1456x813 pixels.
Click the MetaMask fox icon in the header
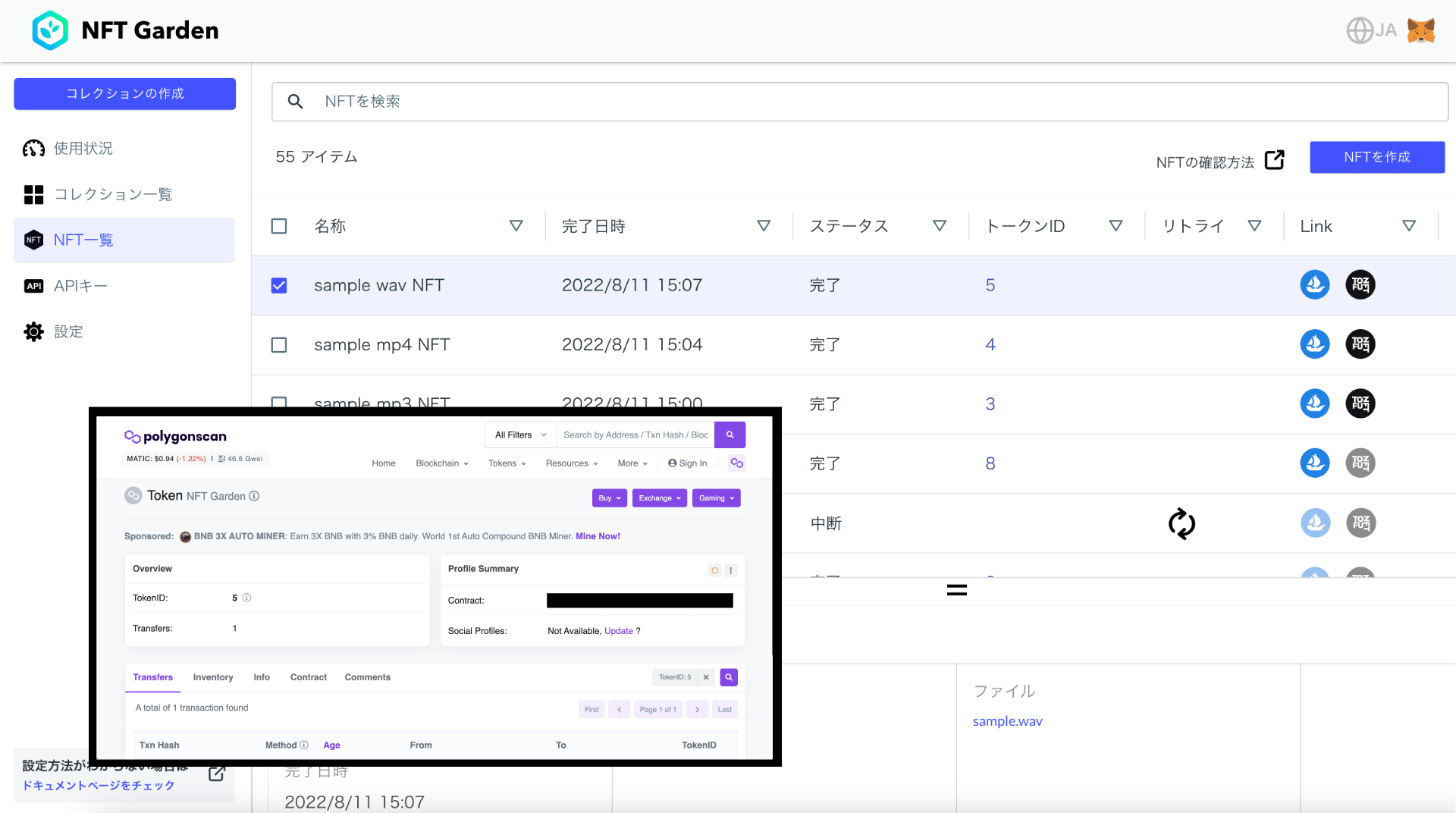(x=1420, y=30)
